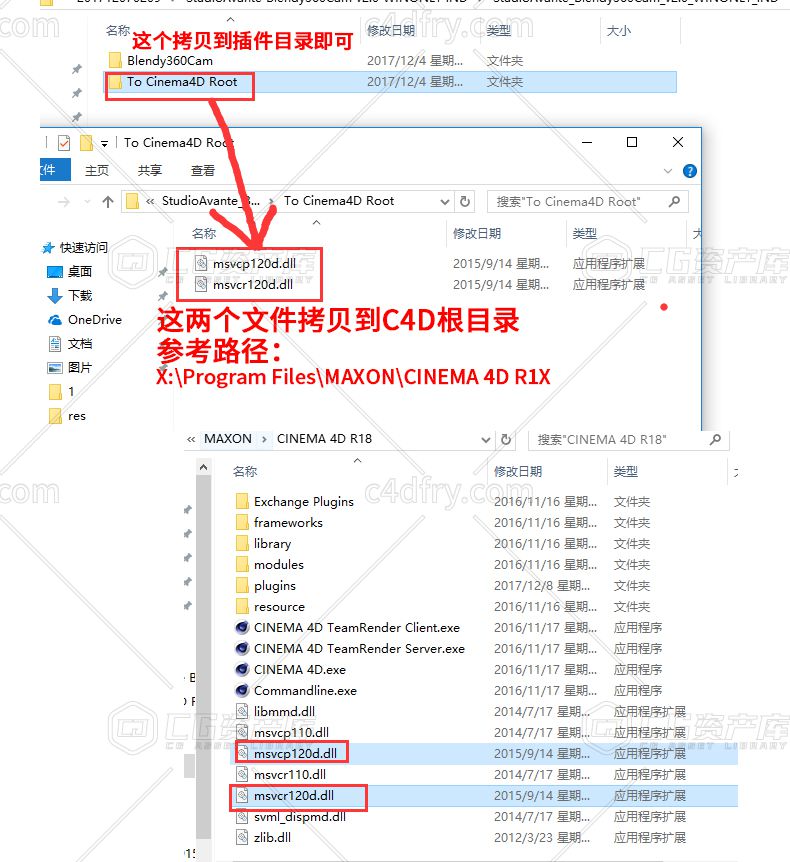Open 图片 in the navigation pane
The width and height of the screenshot is (790, 862).
point(70,368)
